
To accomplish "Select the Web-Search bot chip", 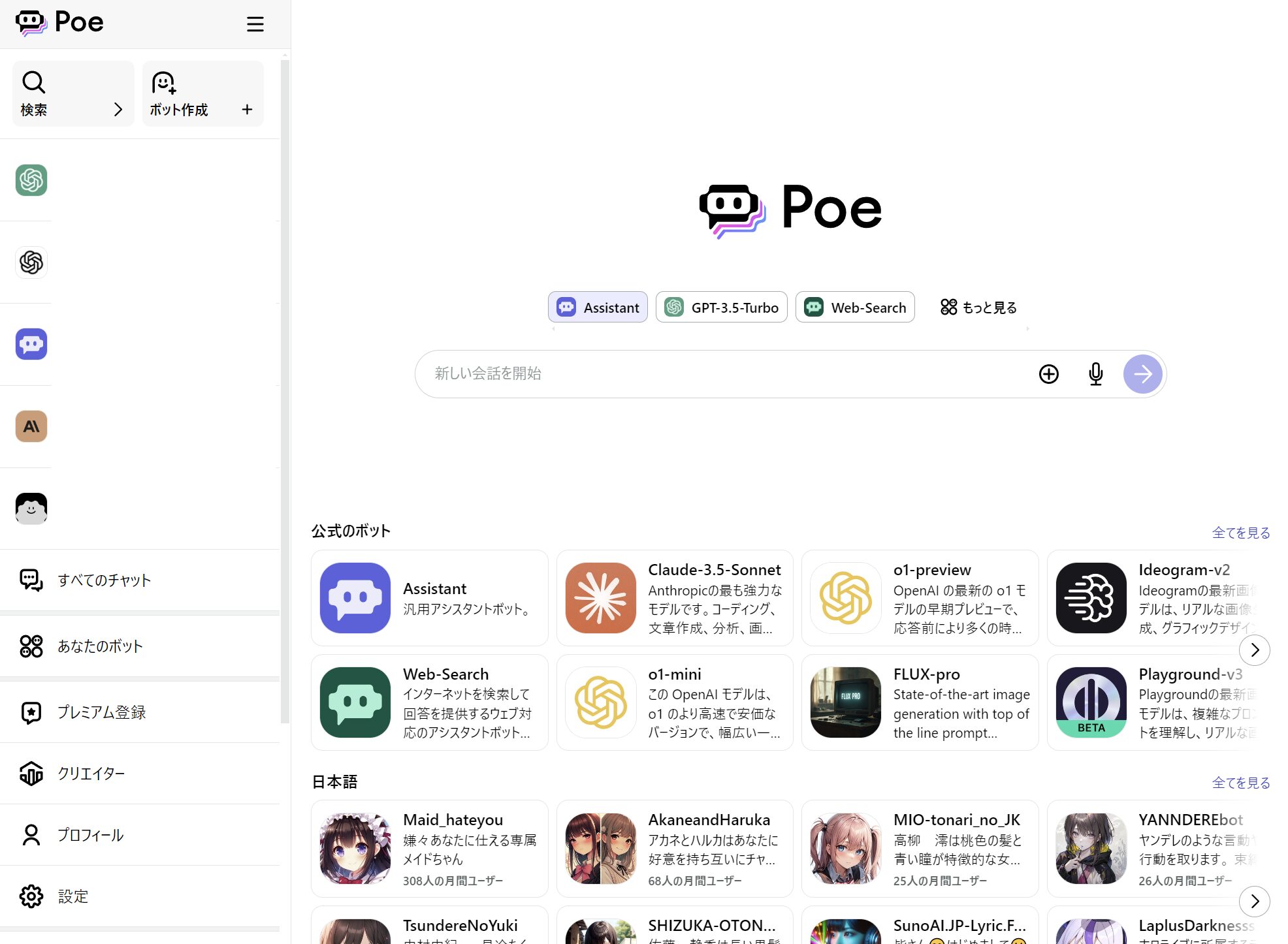I will pyautogui.click(x=855, y=307).
